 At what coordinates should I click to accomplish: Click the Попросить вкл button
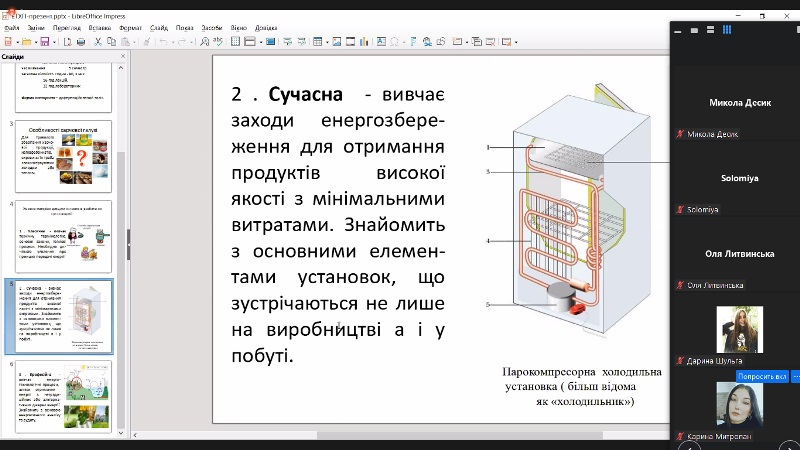point(762,376)
